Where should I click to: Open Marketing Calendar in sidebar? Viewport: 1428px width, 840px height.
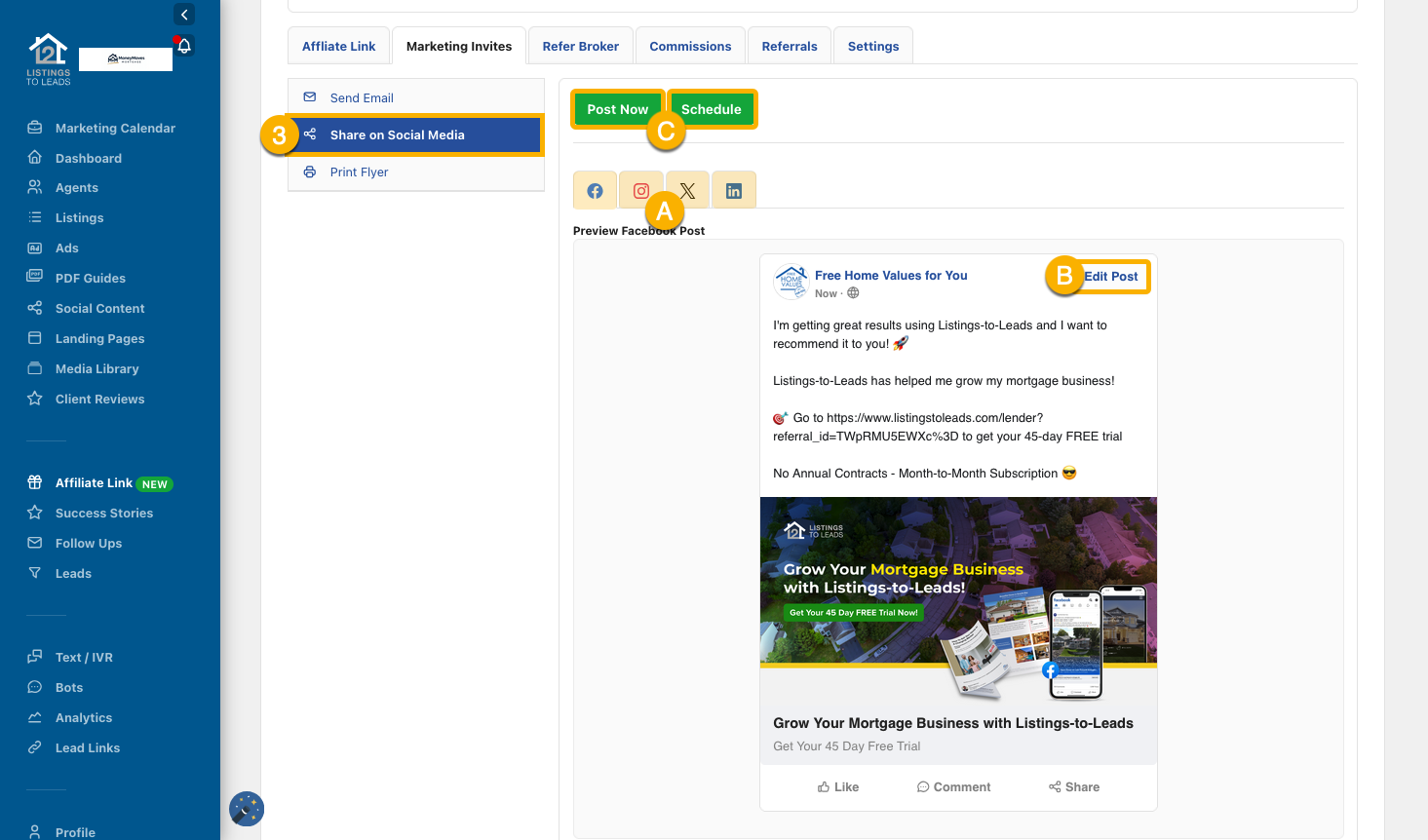click(x=115, y=129)
